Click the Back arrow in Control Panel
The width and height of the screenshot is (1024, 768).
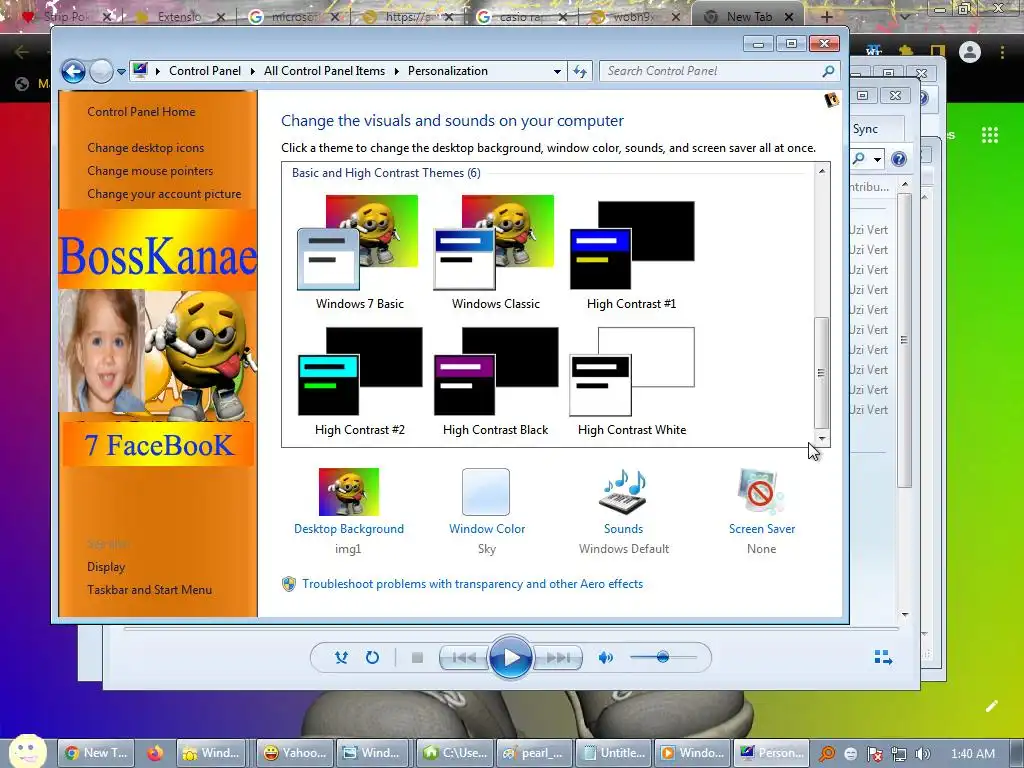point(73,71)
